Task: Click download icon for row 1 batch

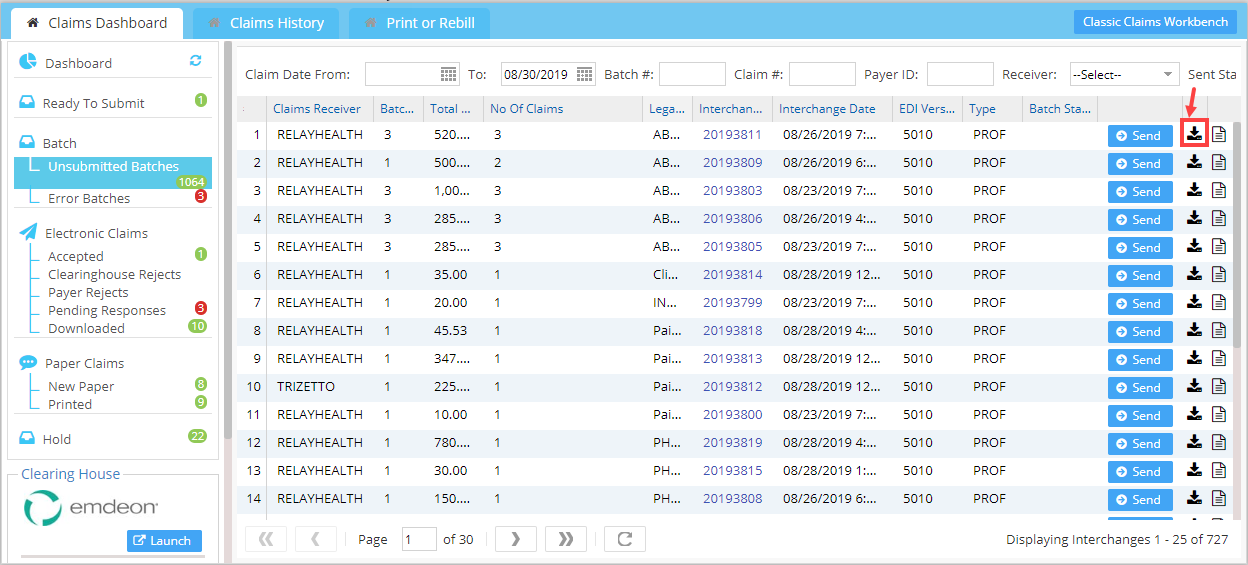Action: (x=1195, y=134)
